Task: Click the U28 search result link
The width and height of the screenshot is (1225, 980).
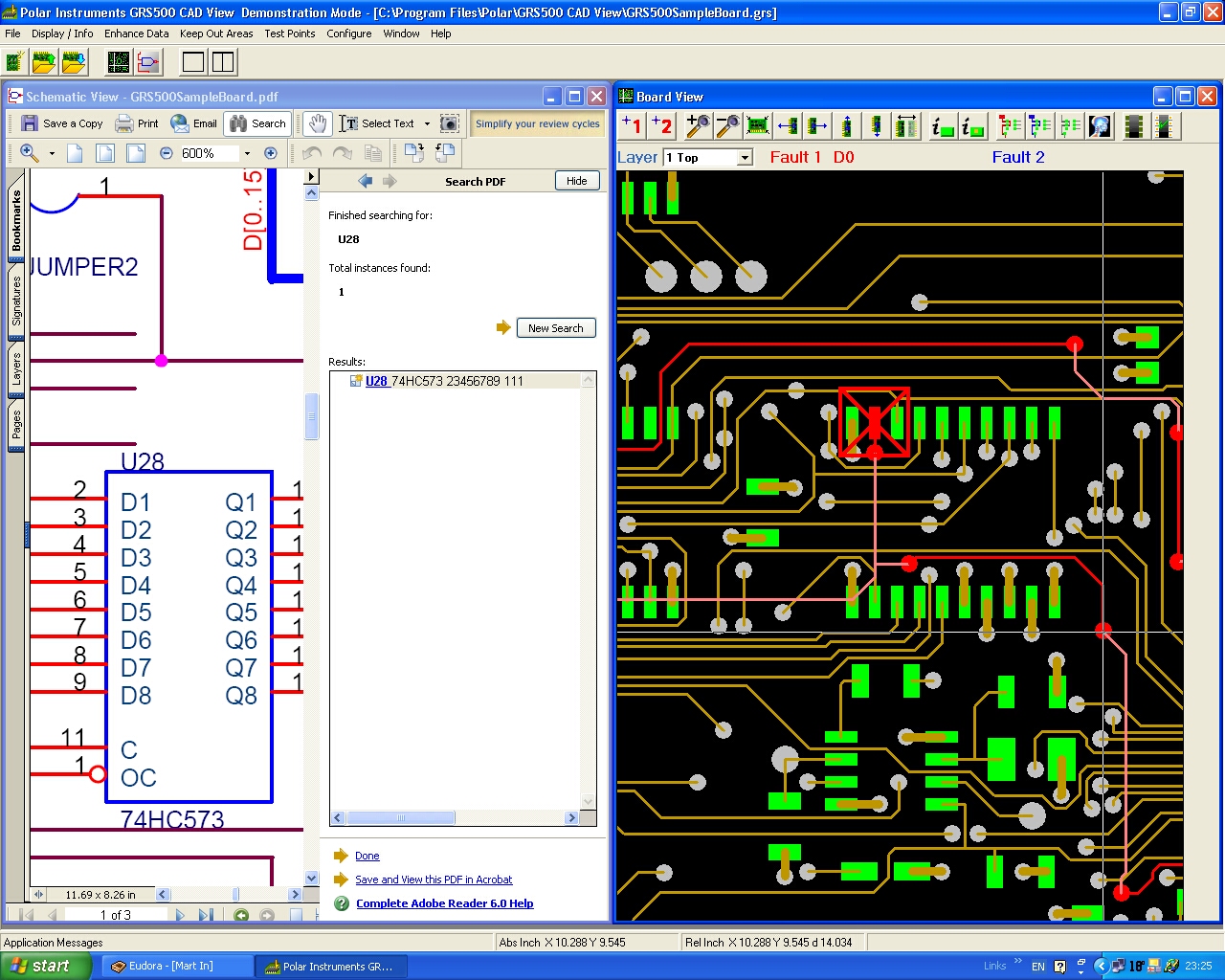Action: 376,381
